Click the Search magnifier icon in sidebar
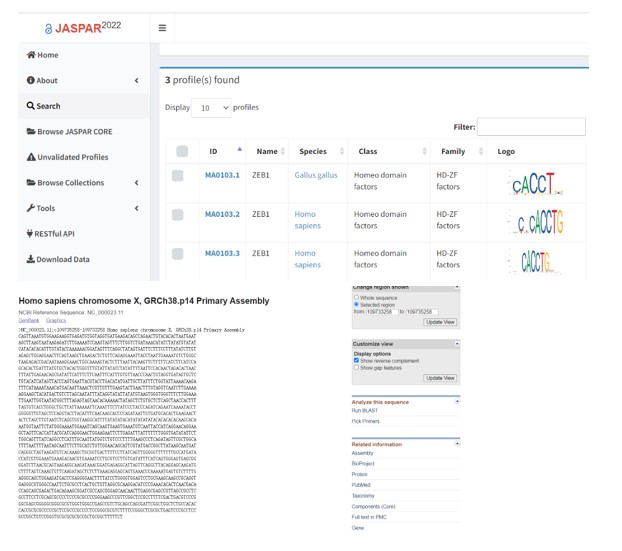This screenshot has height=551, width=622. pyautogui.click(x=31, y=106)
